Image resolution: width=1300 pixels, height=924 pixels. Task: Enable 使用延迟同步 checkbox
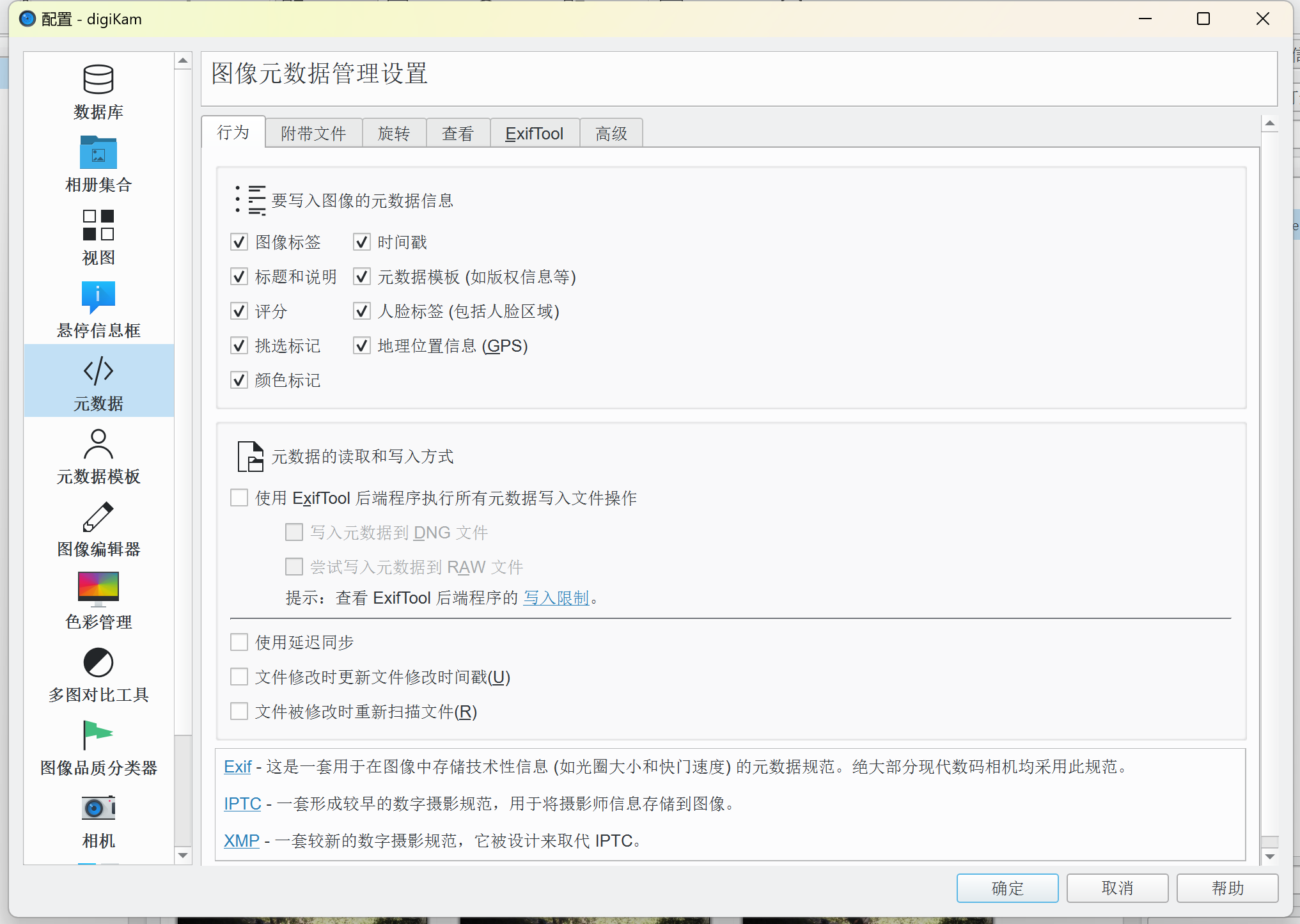point(239,642)
